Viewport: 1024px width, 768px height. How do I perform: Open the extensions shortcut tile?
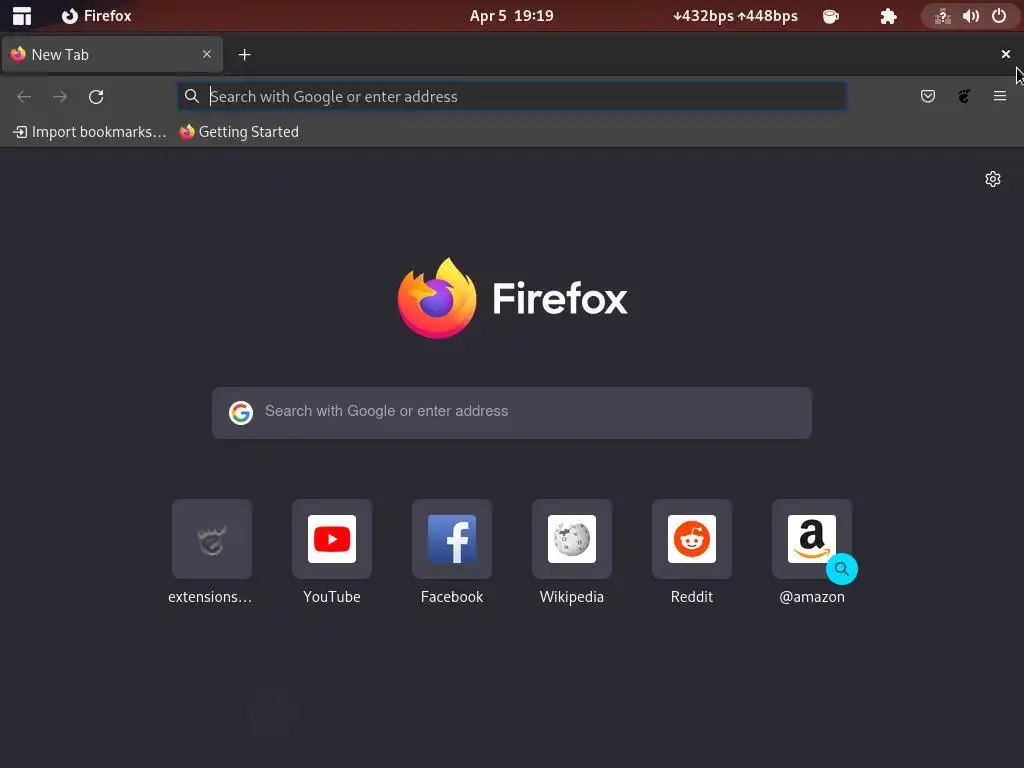pyautogui.click(x=210, y=552)
